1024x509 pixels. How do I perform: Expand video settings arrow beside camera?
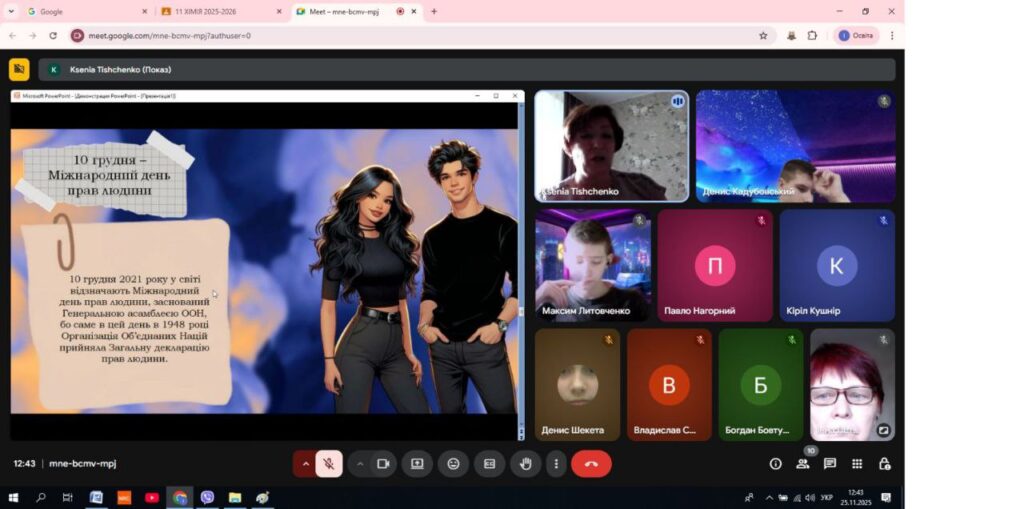pyautogui.click(x=359, y=464)
